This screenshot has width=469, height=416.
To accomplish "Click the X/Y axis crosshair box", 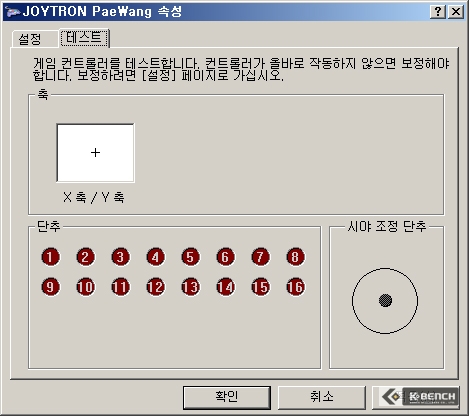I will coord(96,153).
